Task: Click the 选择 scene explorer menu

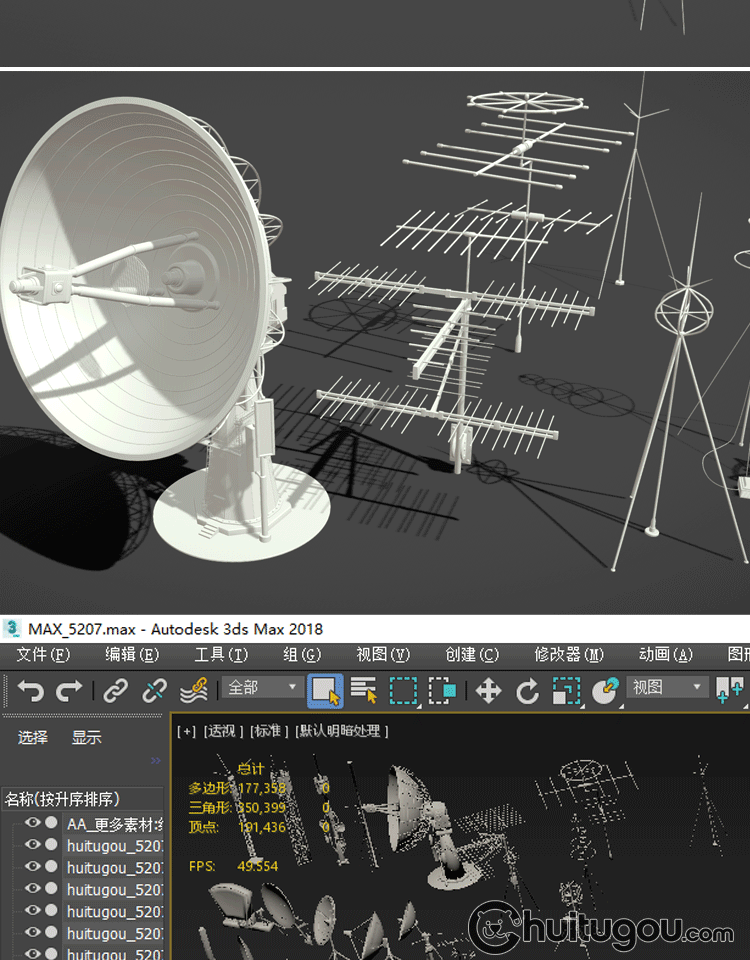Action: [x=33, y=738]
